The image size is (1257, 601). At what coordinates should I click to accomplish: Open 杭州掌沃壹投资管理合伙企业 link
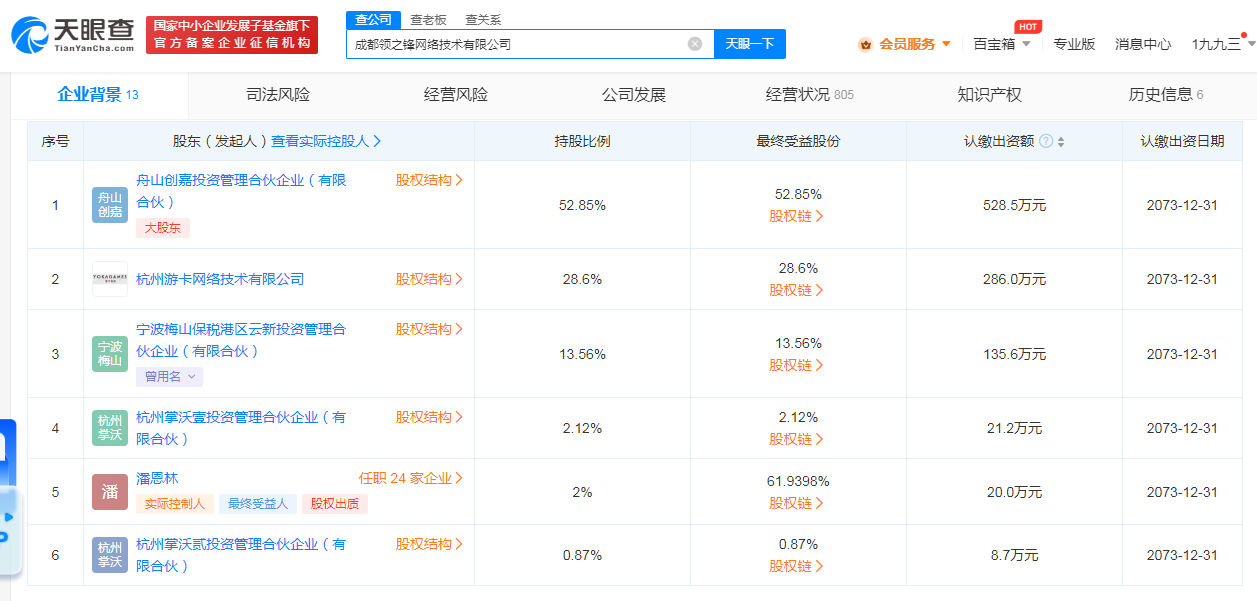click(241, 428)
